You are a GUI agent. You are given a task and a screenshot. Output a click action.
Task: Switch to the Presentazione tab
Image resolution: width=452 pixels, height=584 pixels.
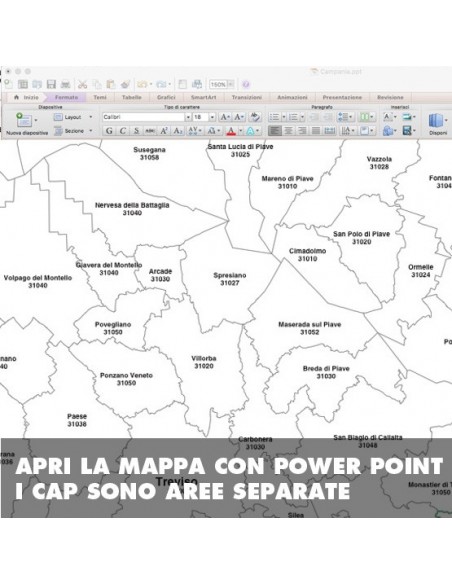tap(342, 97)
